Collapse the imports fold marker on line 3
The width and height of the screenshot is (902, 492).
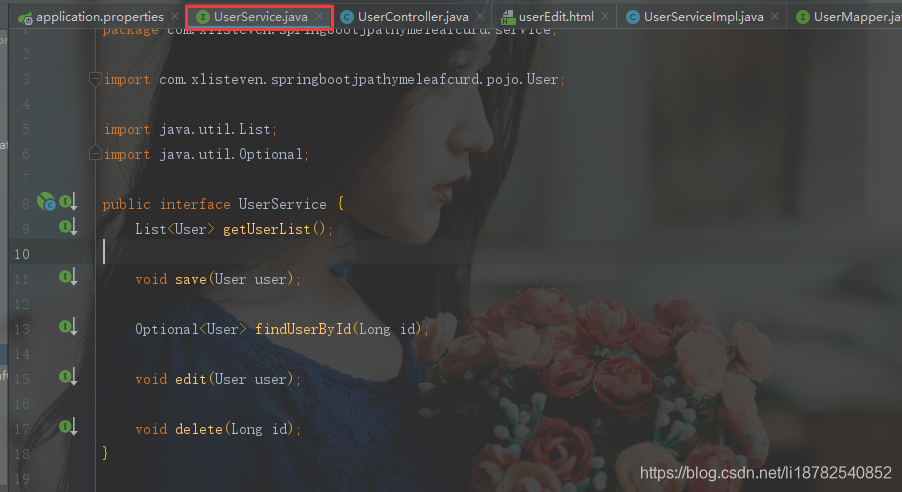tap(95, 79)
